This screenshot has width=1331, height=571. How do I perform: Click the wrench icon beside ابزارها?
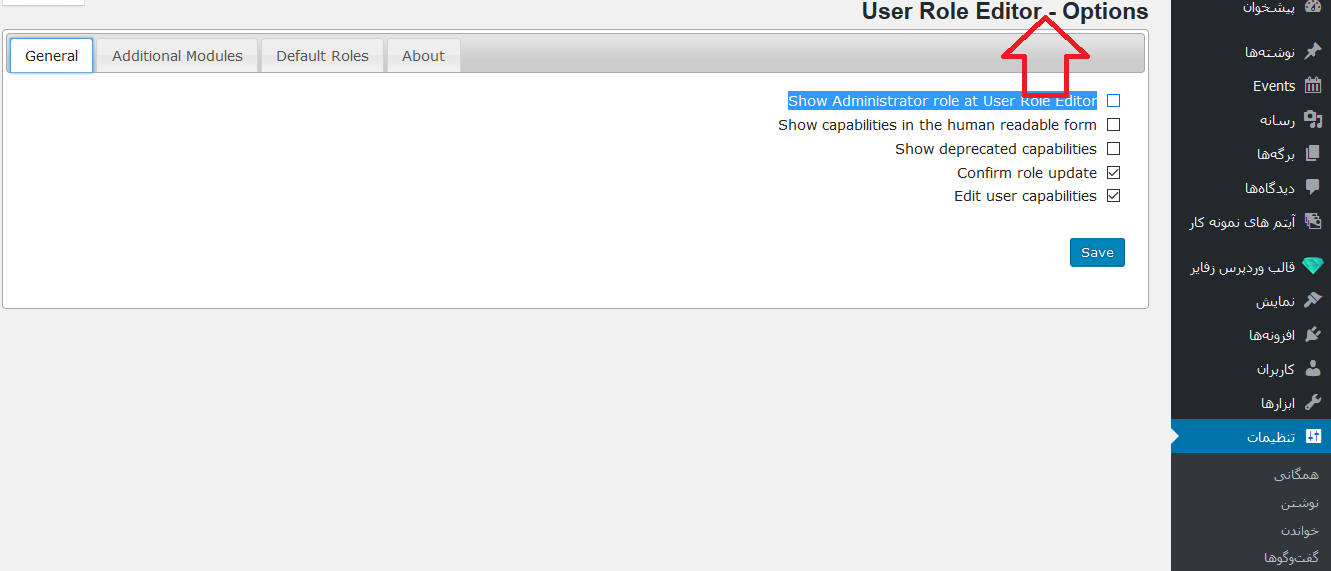1313,403
